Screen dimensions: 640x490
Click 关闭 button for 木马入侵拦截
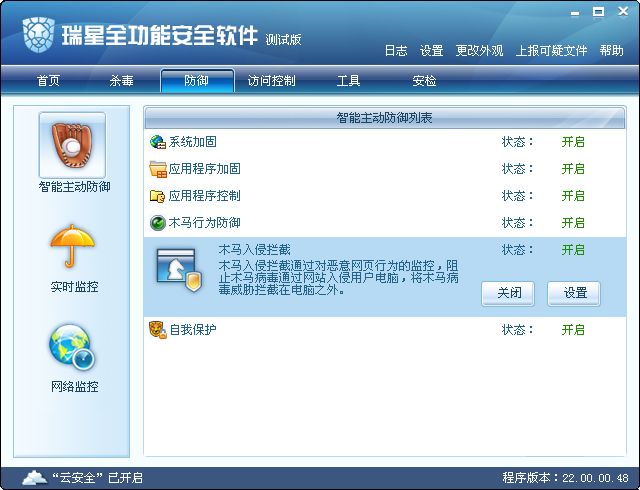point(508,293)
